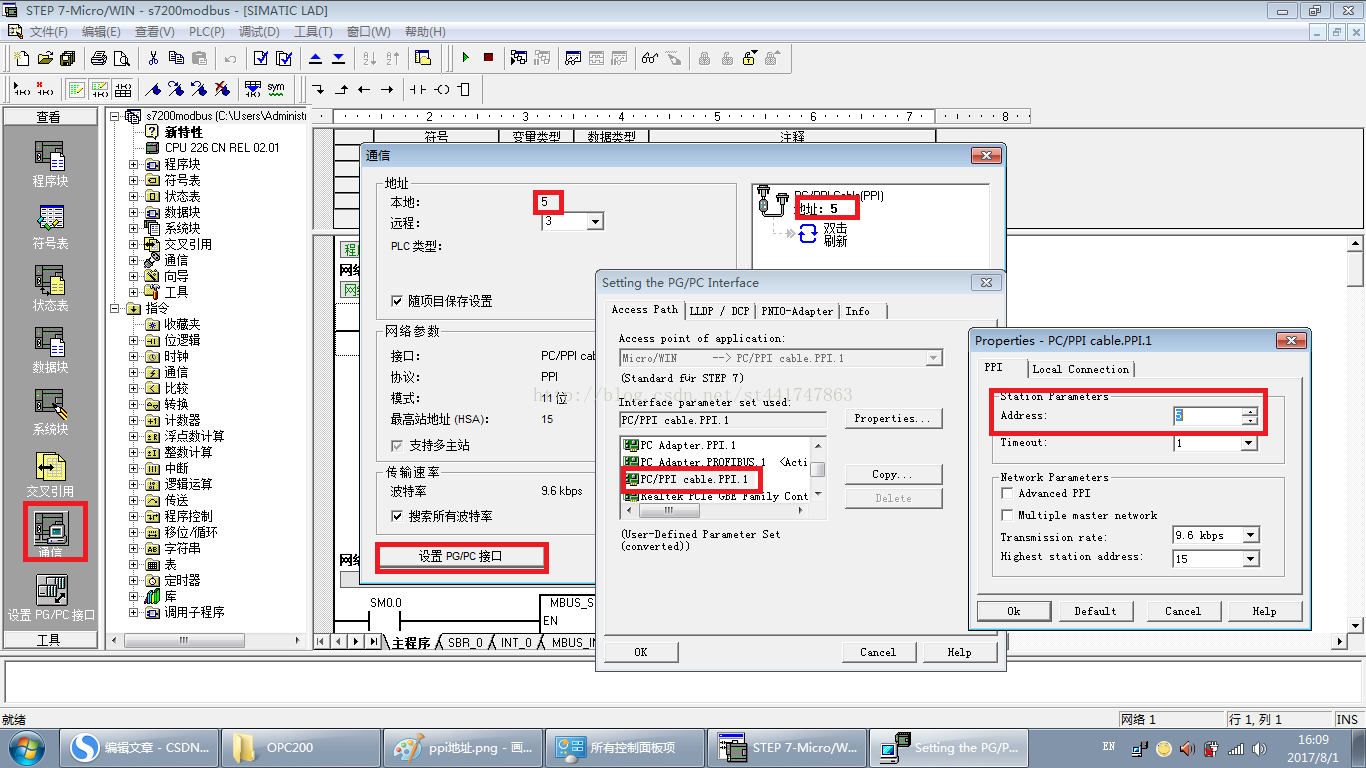Viewport: 1366px width, 768px height.
Task: Click OK in Setting the PG/PC Interface
Action: click(x=640, y=652)
